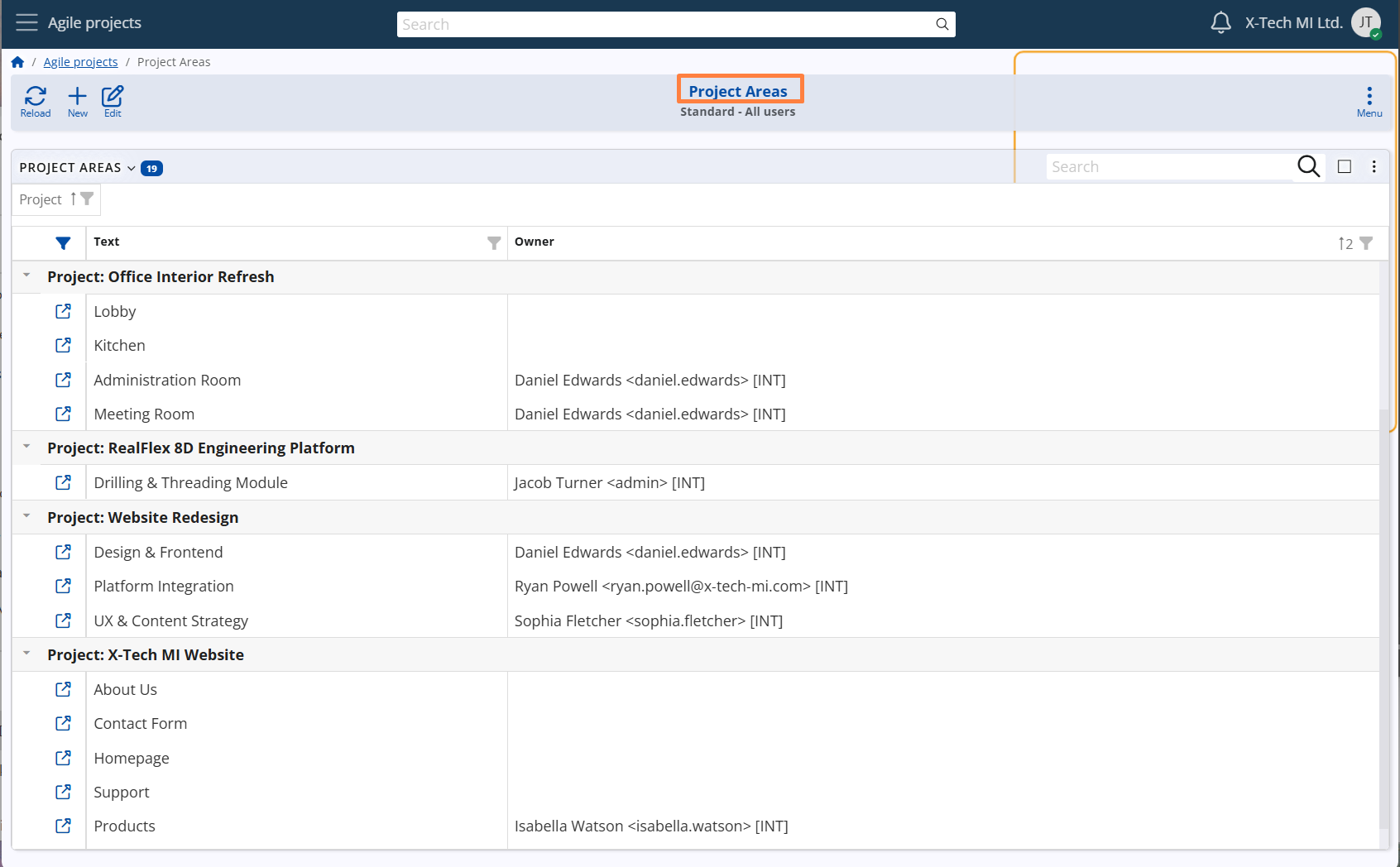Viewport: 1400px width, 867px height.
Task: Click the magnifier in list search
Action: 1308,167
